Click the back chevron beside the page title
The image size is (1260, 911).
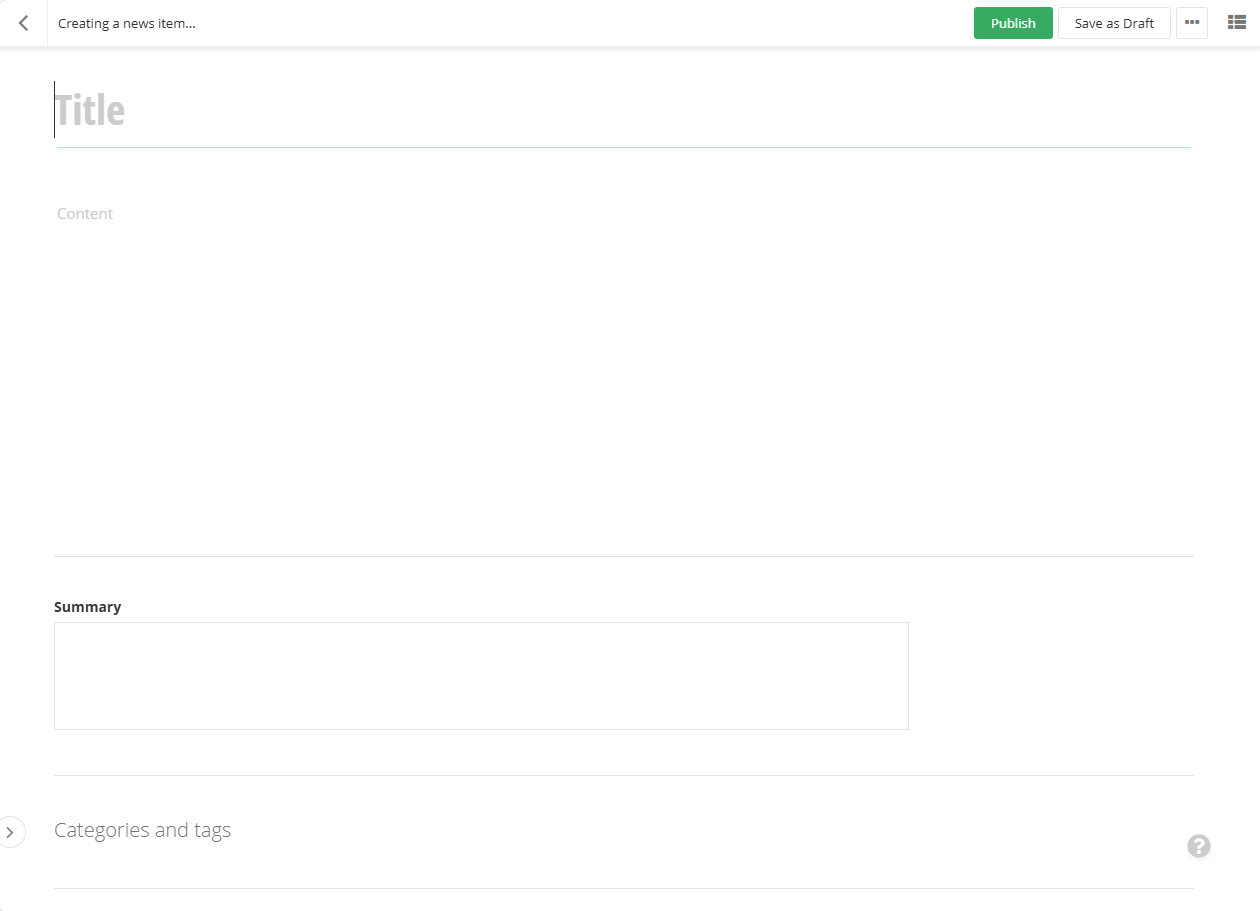click(x=22, y=22)
